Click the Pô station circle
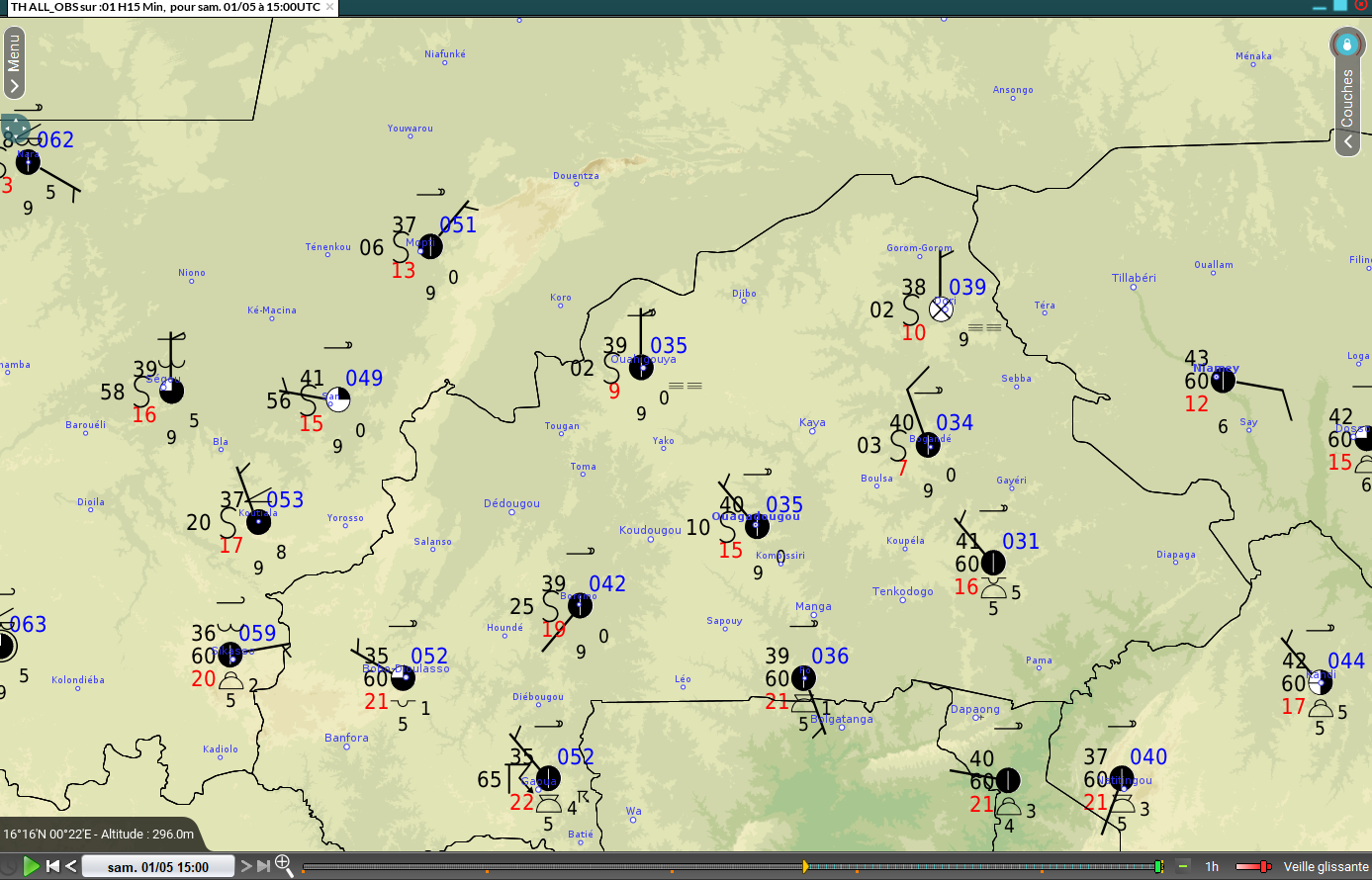1372x880 pixels. pos(803,678)
